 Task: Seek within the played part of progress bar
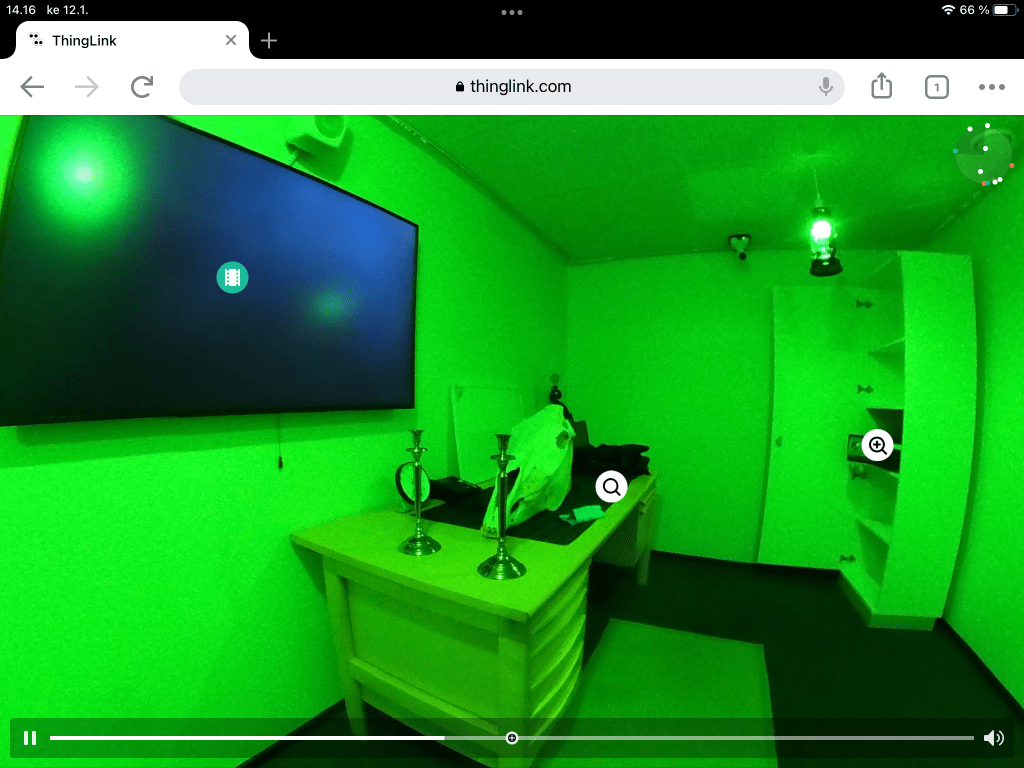250,738
